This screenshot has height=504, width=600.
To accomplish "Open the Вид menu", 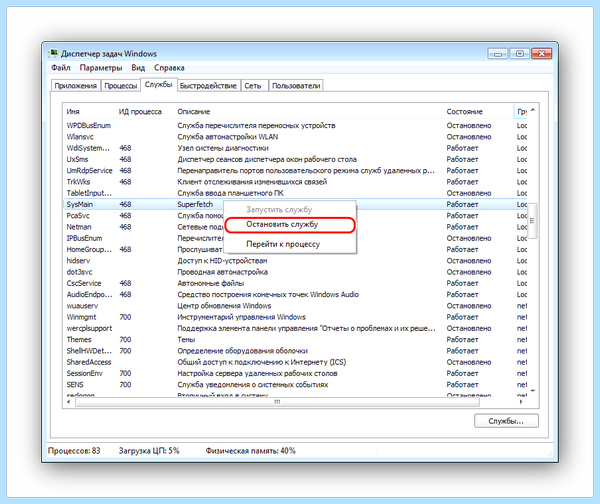I will (x=138, y=68).
